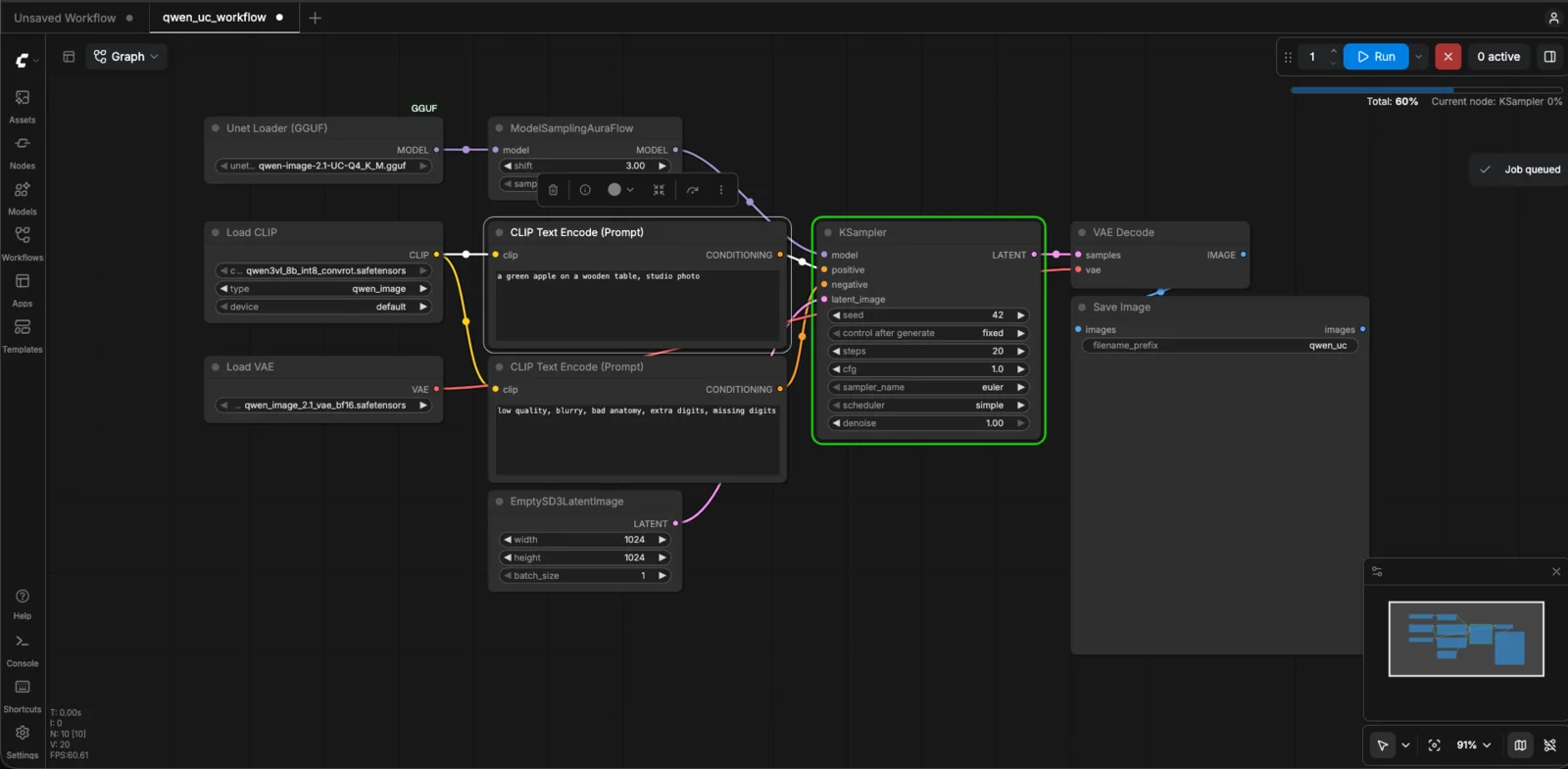Change sampler_name euler setting
Viewport: 1568px width, 769px height.
[x=928, y=388]
